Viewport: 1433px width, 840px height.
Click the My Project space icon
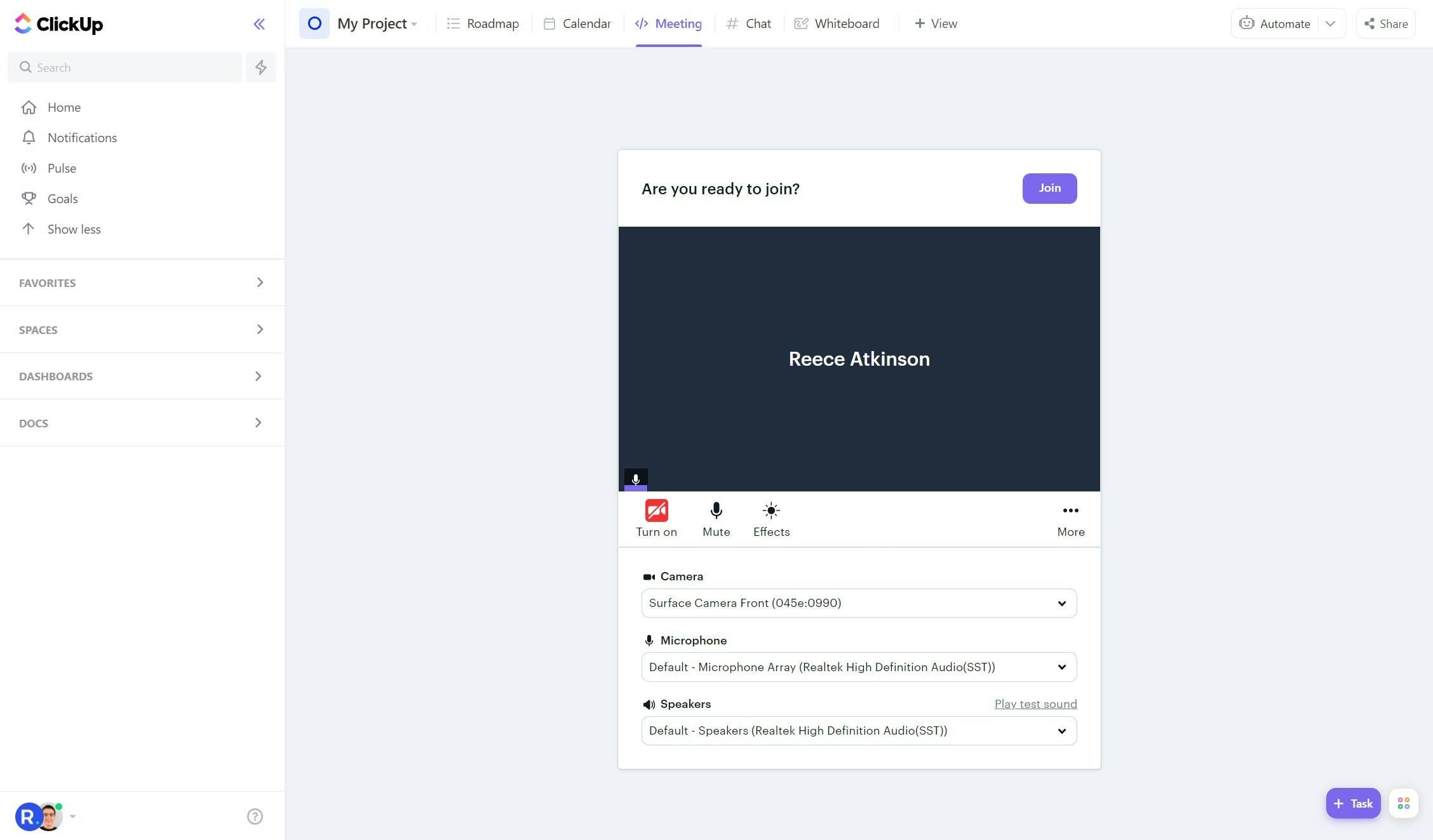[314, 23]
